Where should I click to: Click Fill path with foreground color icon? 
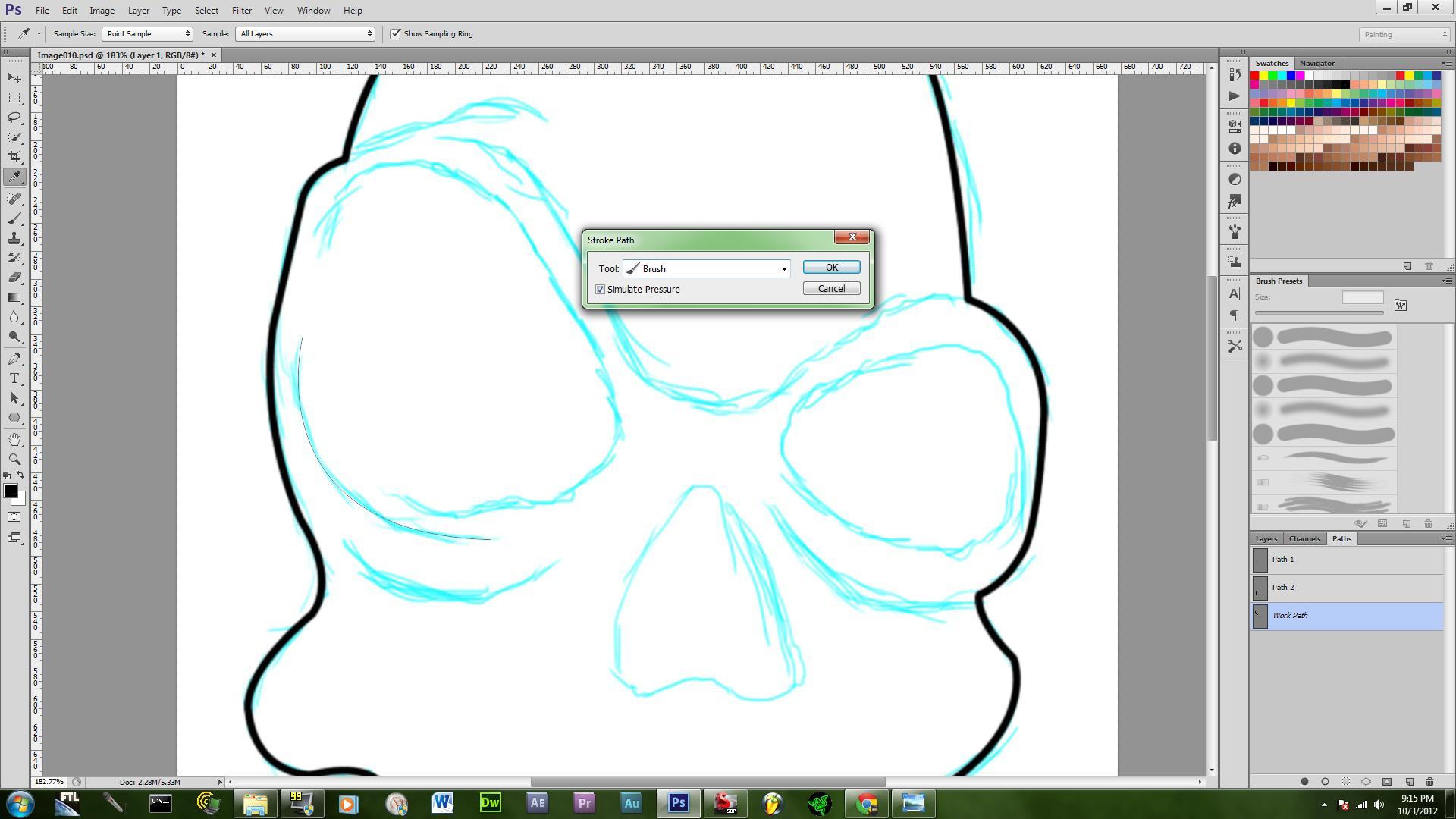(x=1304, y=781)
